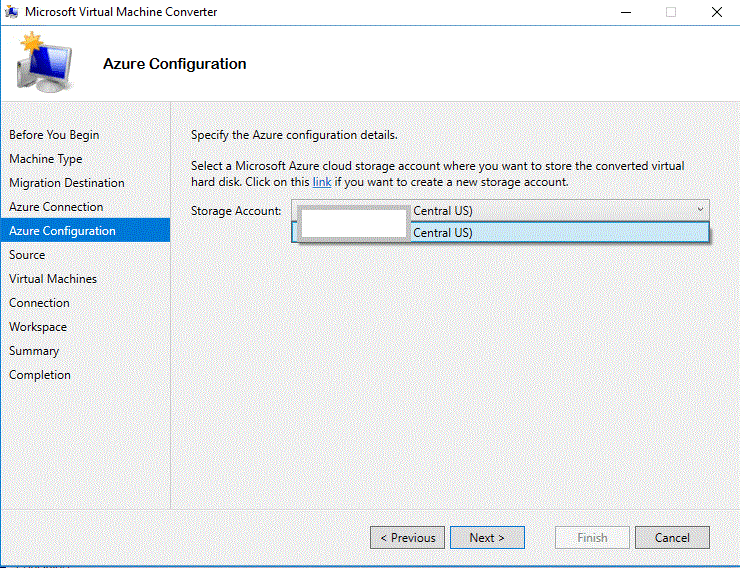Go to the Before You Begin step
740x568 pixels.
click(54, 135)
